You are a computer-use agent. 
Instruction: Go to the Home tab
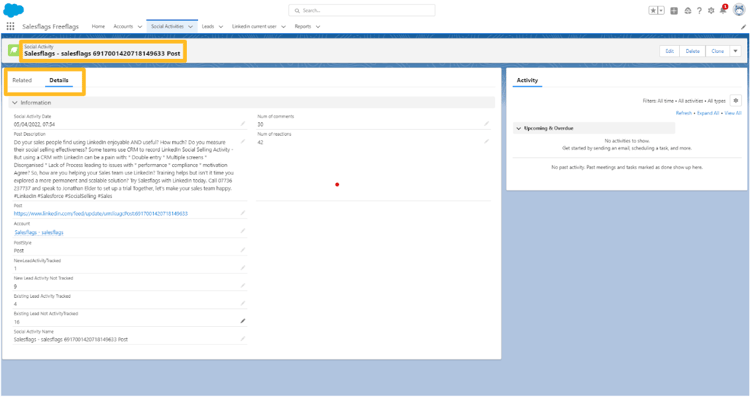coord(98,26)
